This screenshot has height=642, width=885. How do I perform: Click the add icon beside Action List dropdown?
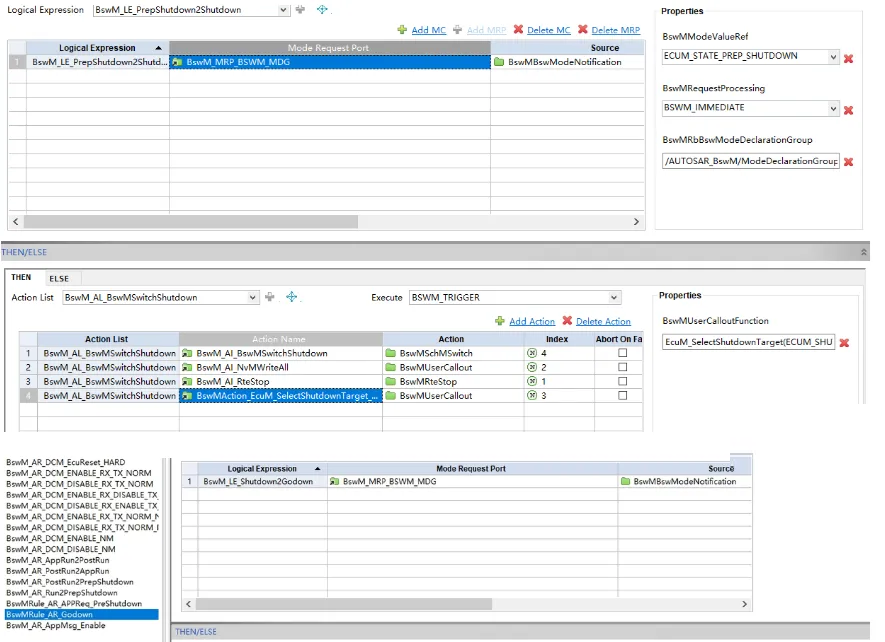[270, 297]
